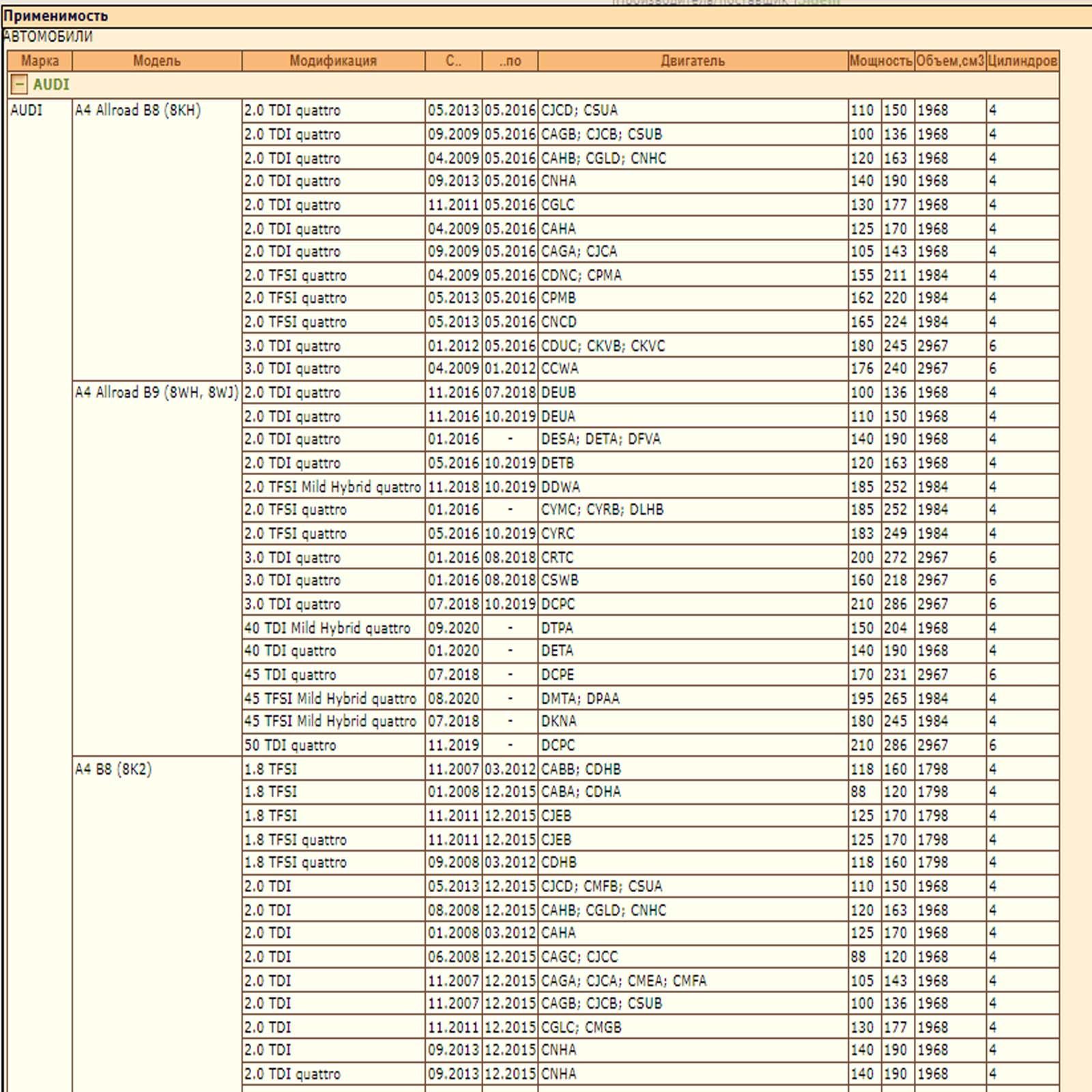This screenshot has height=1092, width=1092.
Task: Click the A4 B8 (8K2) model cell
Action: (x=113, y=769)
